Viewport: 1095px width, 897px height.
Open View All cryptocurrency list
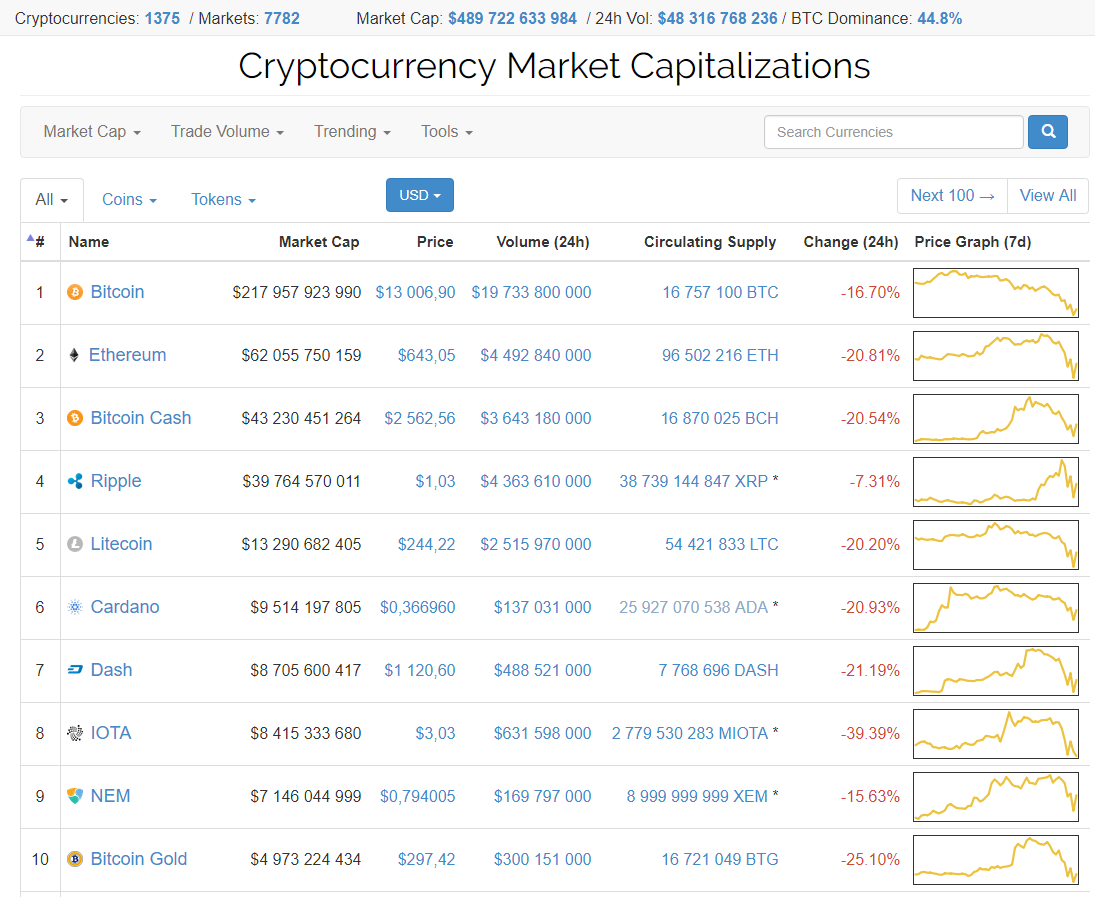click(x=1047, y=195)
